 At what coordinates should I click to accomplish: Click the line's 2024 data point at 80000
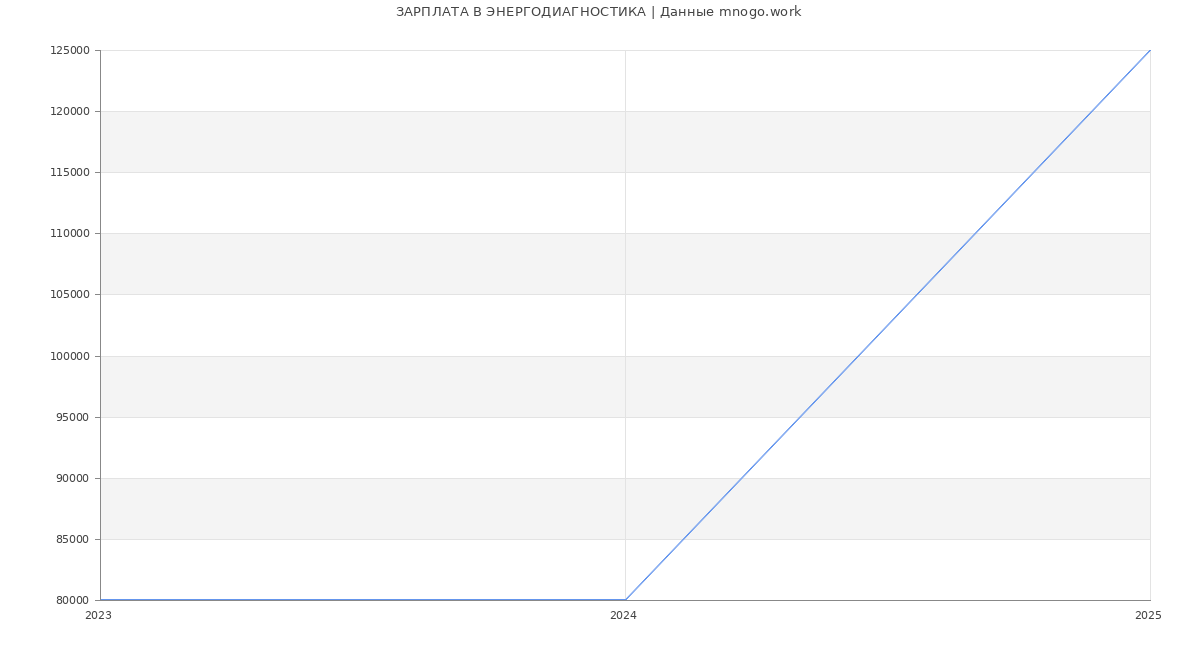625,600
